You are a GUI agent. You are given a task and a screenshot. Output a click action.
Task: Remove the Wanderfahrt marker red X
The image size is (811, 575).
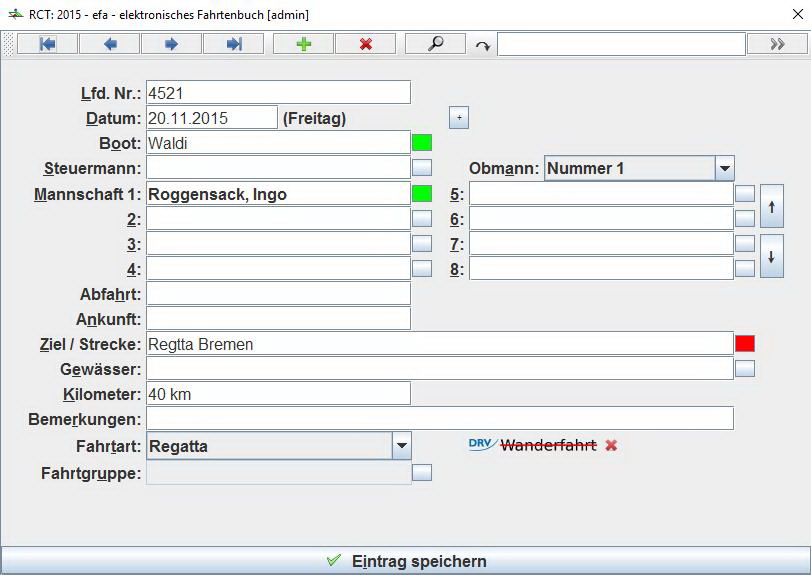point(611,445)
